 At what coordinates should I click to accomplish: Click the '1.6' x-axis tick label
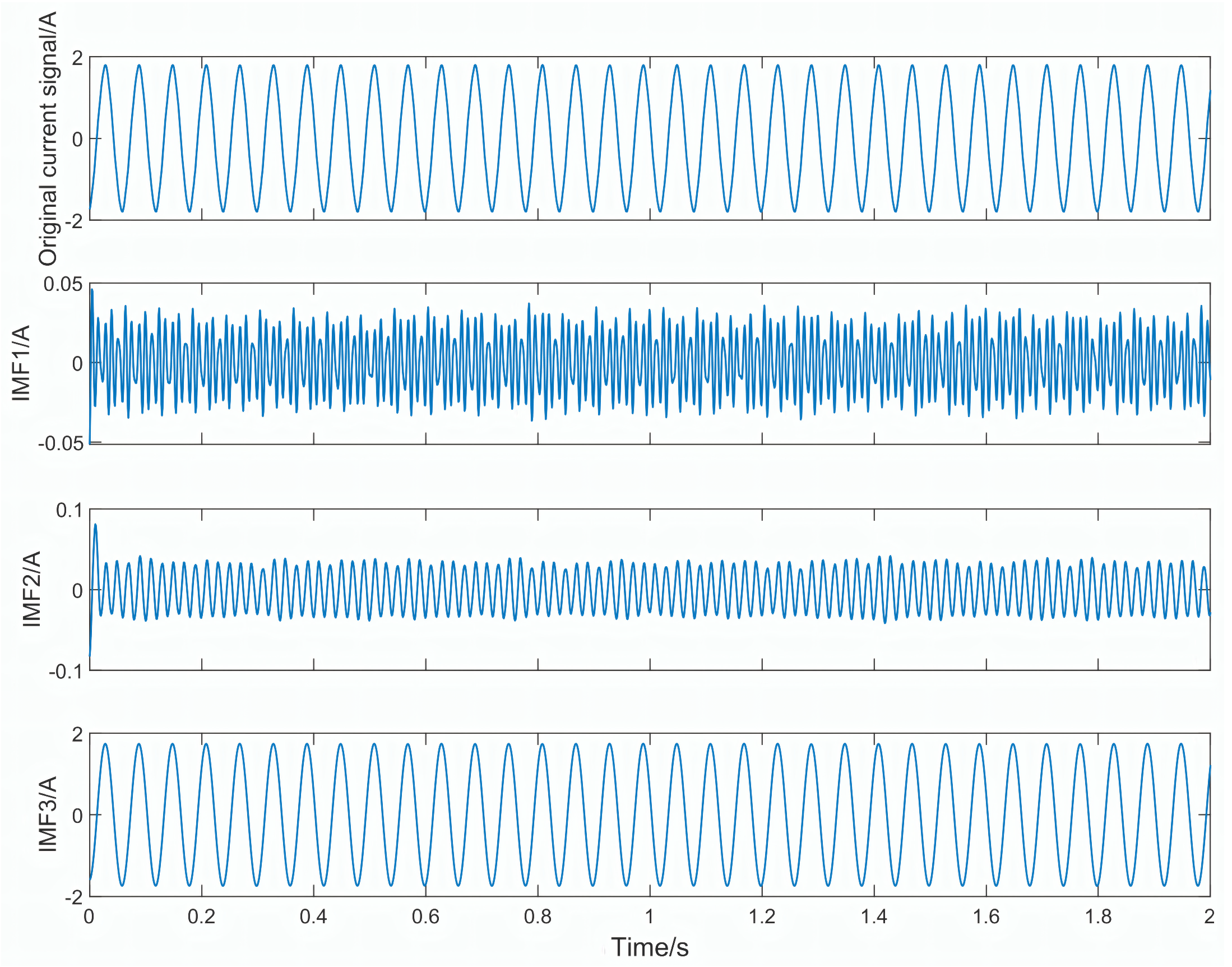tap(986, 916)
